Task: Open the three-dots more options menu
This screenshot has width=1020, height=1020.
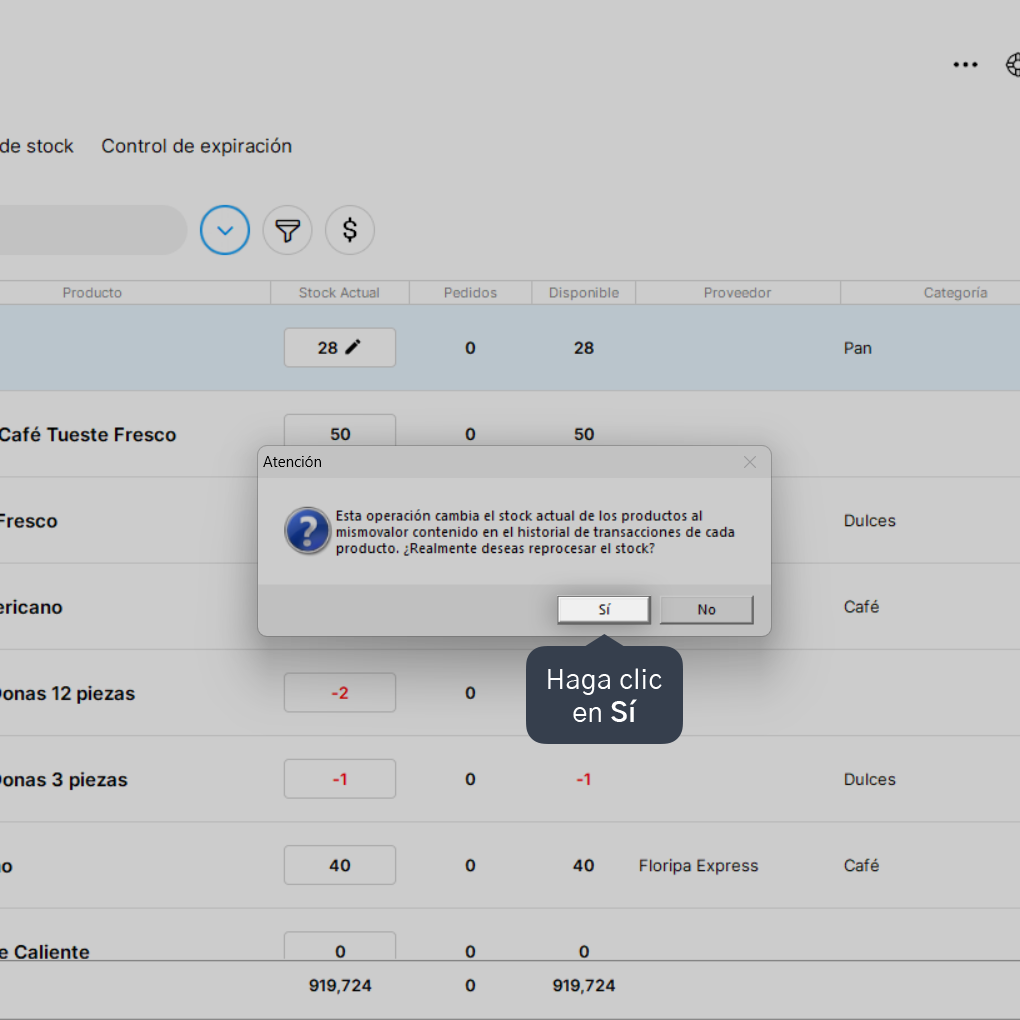Action: (965, 64)
